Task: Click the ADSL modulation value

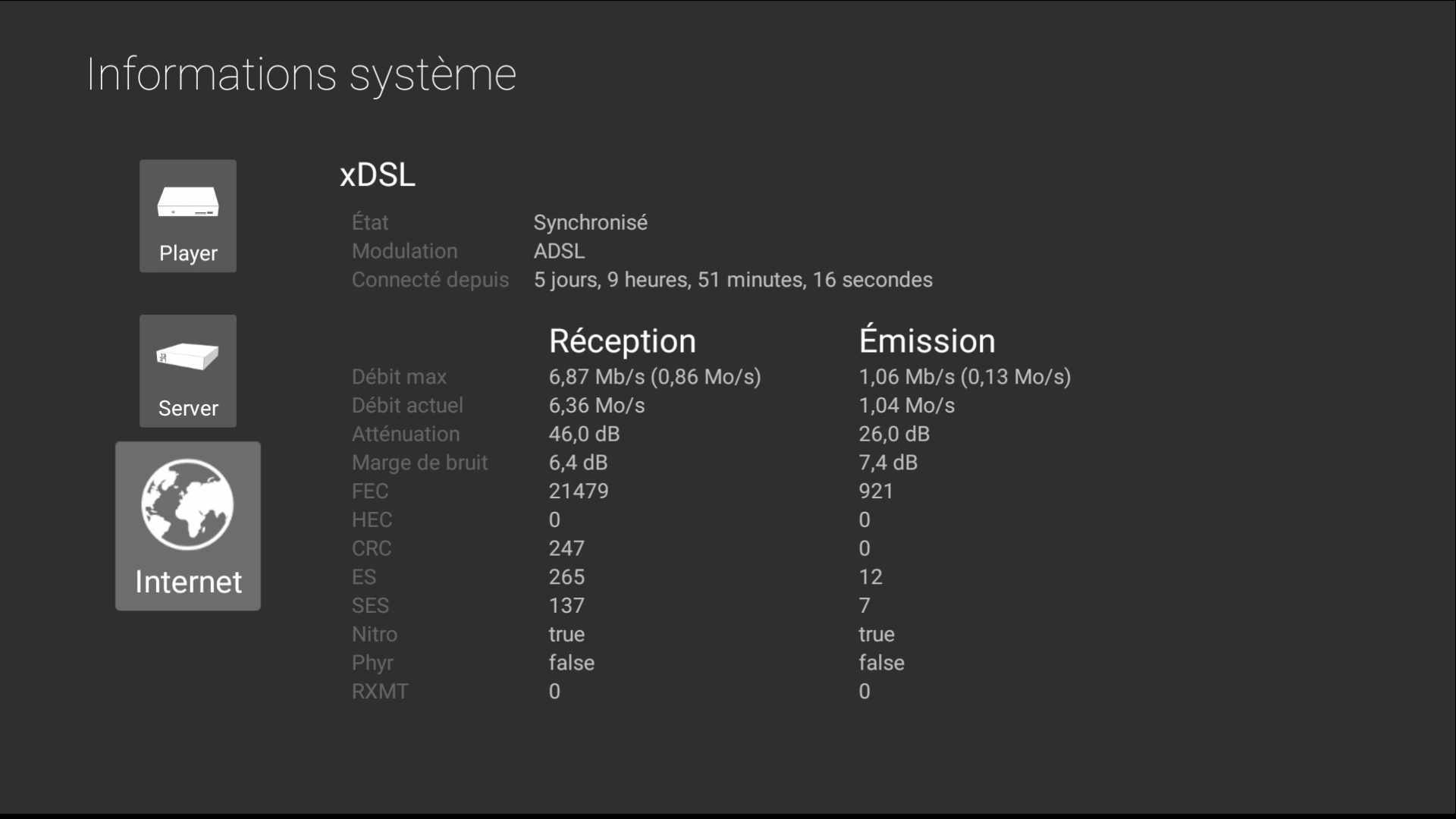Action: (x=559, y=251)
